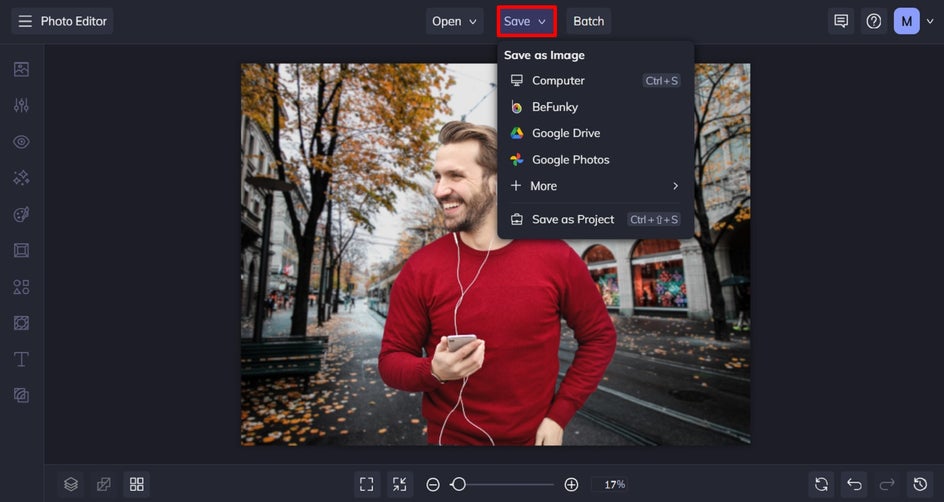
Task: Open the Edit sliders tool in sidebar
Action: [x=21, y=105]
